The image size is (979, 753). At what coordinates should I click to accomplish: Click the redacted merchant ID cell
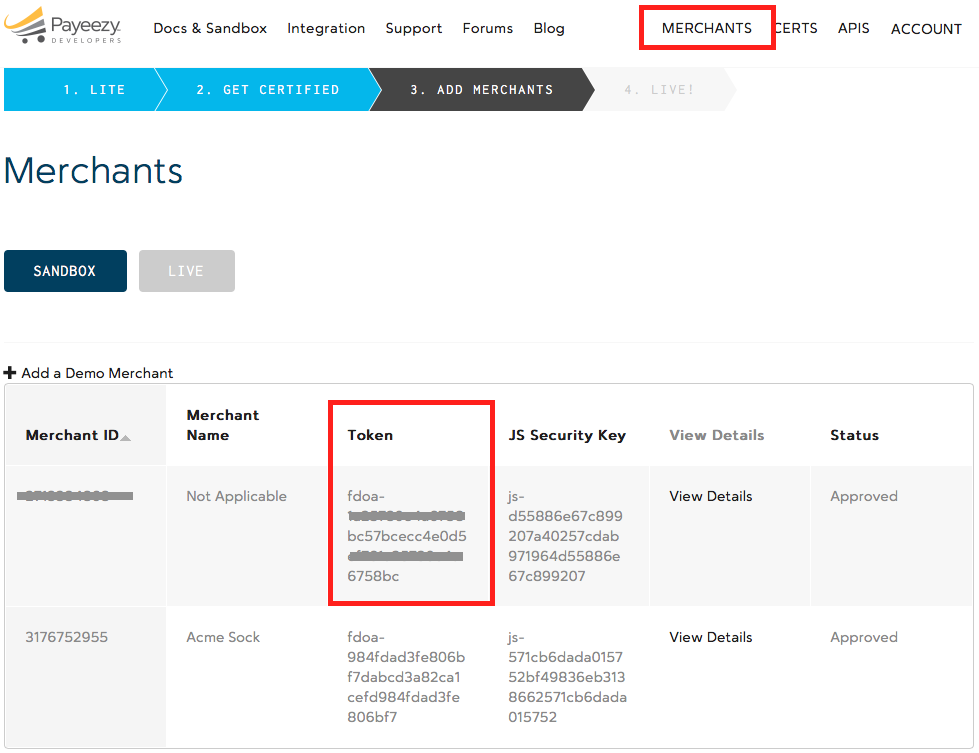[x=75, y=496]
